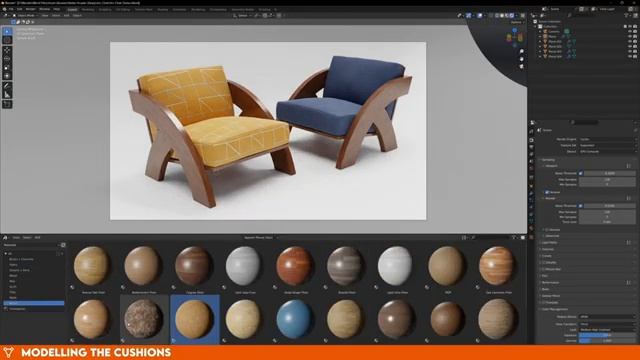Switch to the Modeling workspace tab
The width and height of the screenshot is (640, 360).
(x=87, y=9)
